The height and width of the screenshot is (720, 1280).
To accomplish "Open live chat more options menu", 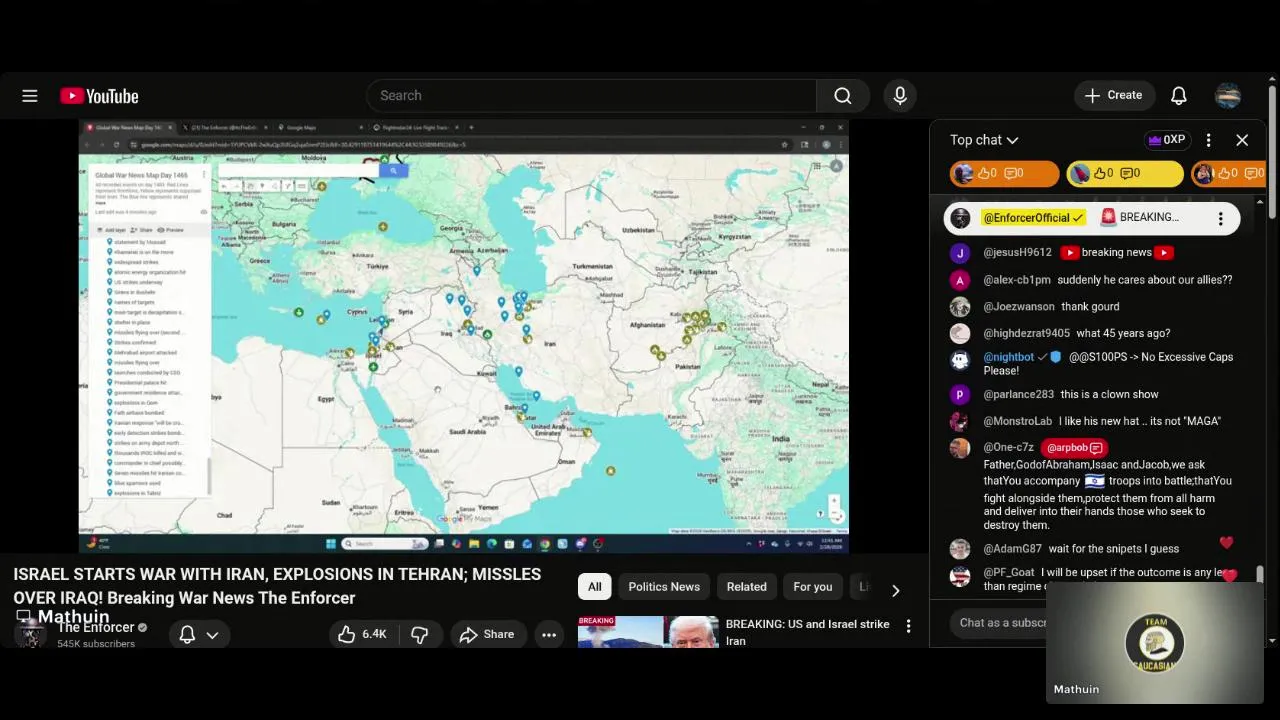I will pyautogui.click(x=1208, y=140).
